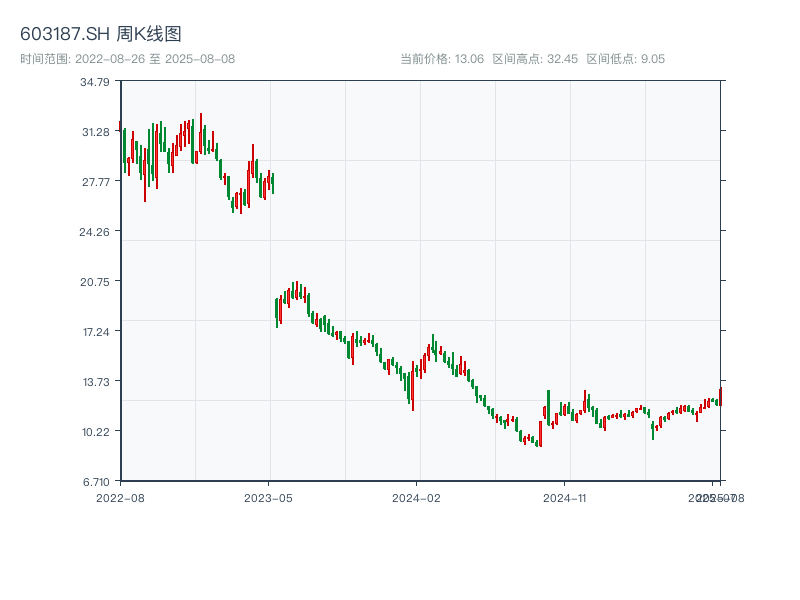Select the 时间范围 date range text

127,59
